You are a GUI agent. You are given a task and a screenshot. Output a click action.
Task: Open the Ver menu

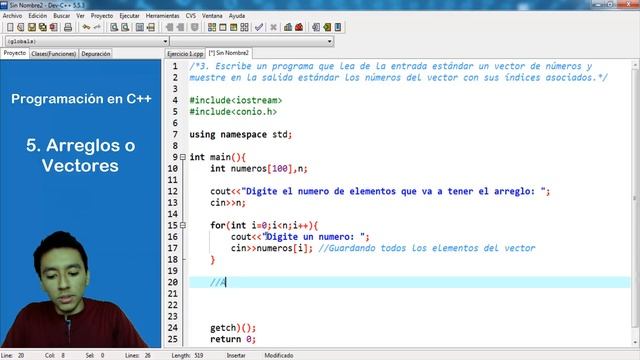80,16
